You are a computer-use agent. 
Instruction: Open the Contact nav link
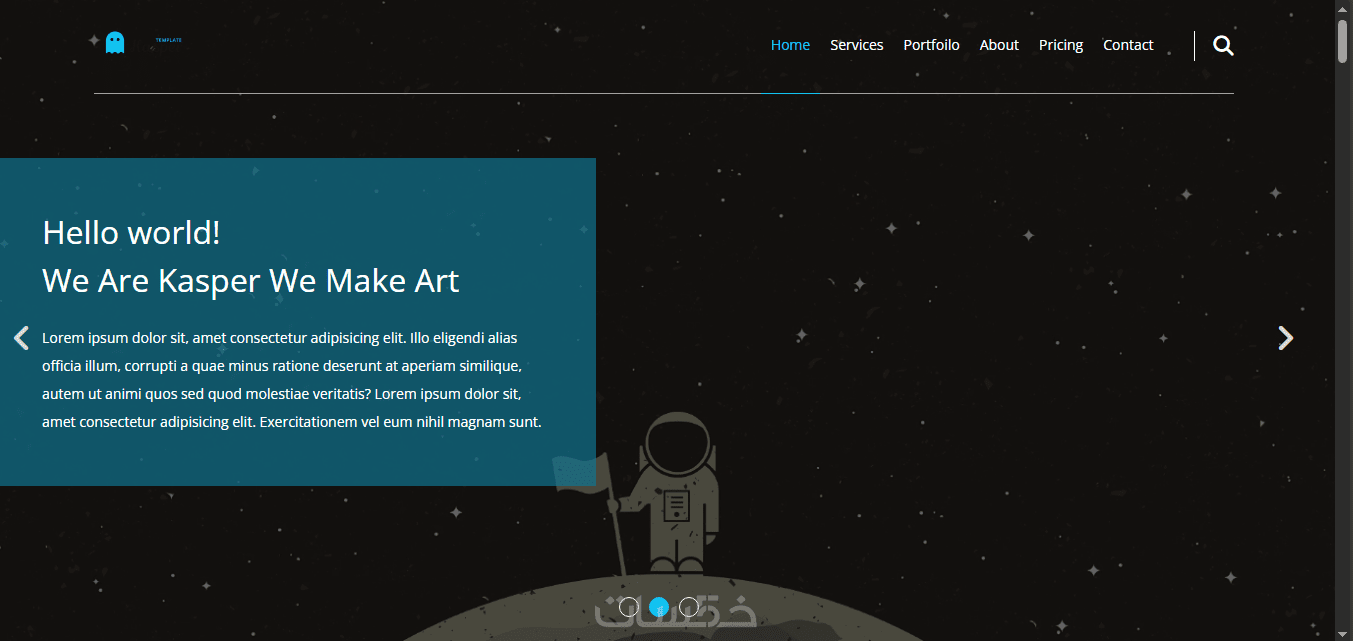tap(1128, 45)
